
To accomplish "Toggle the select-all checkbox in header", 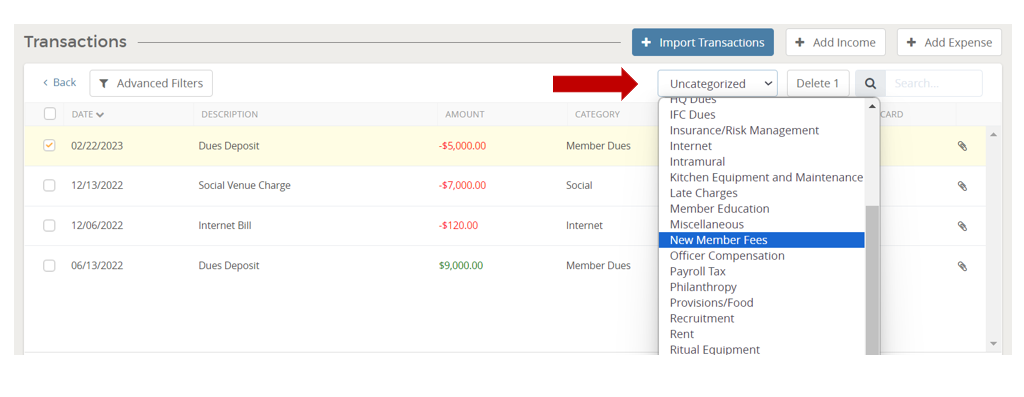I will pyautogui.click(x=50, y=114).
